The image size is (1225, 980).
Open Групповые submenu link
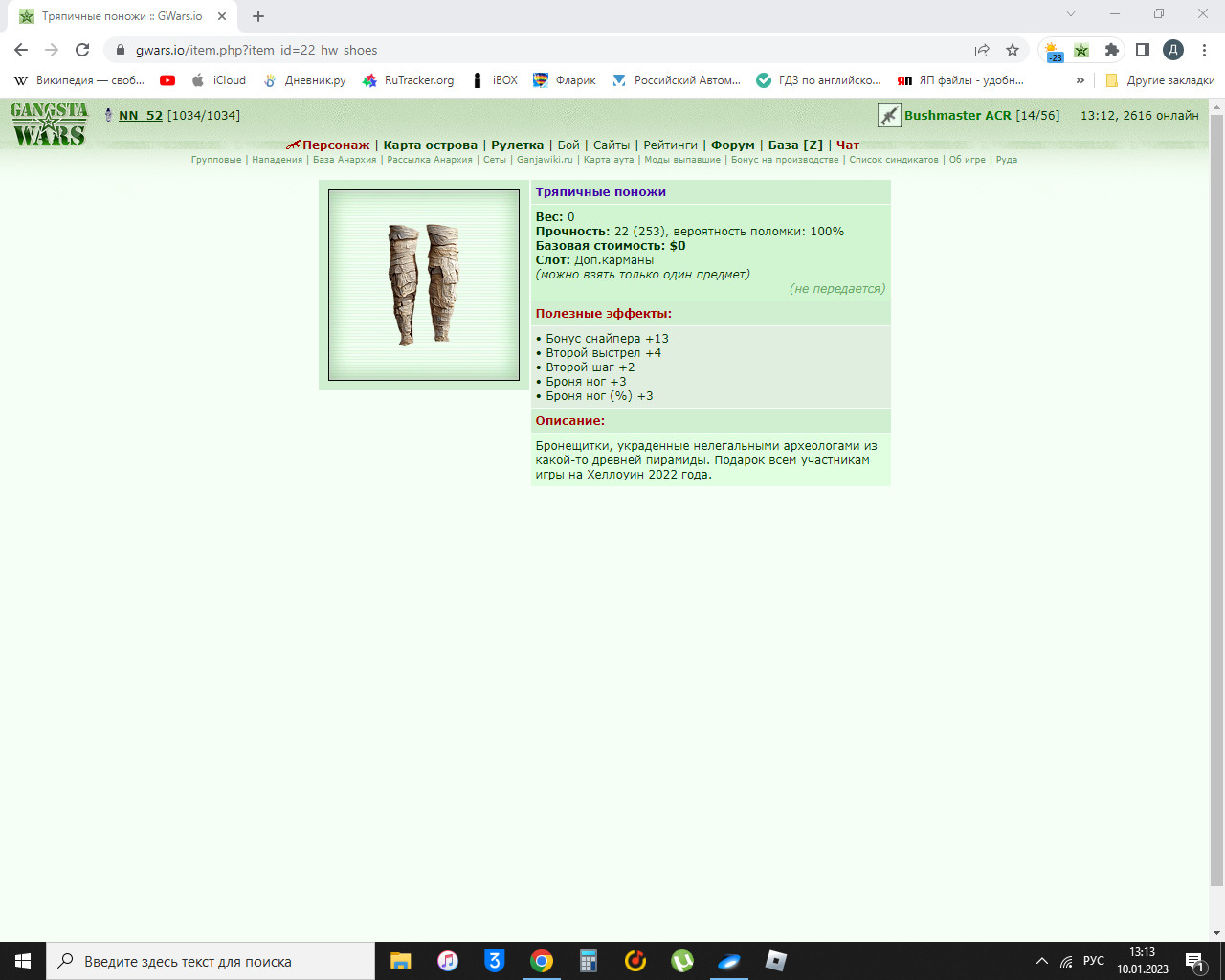216,160
